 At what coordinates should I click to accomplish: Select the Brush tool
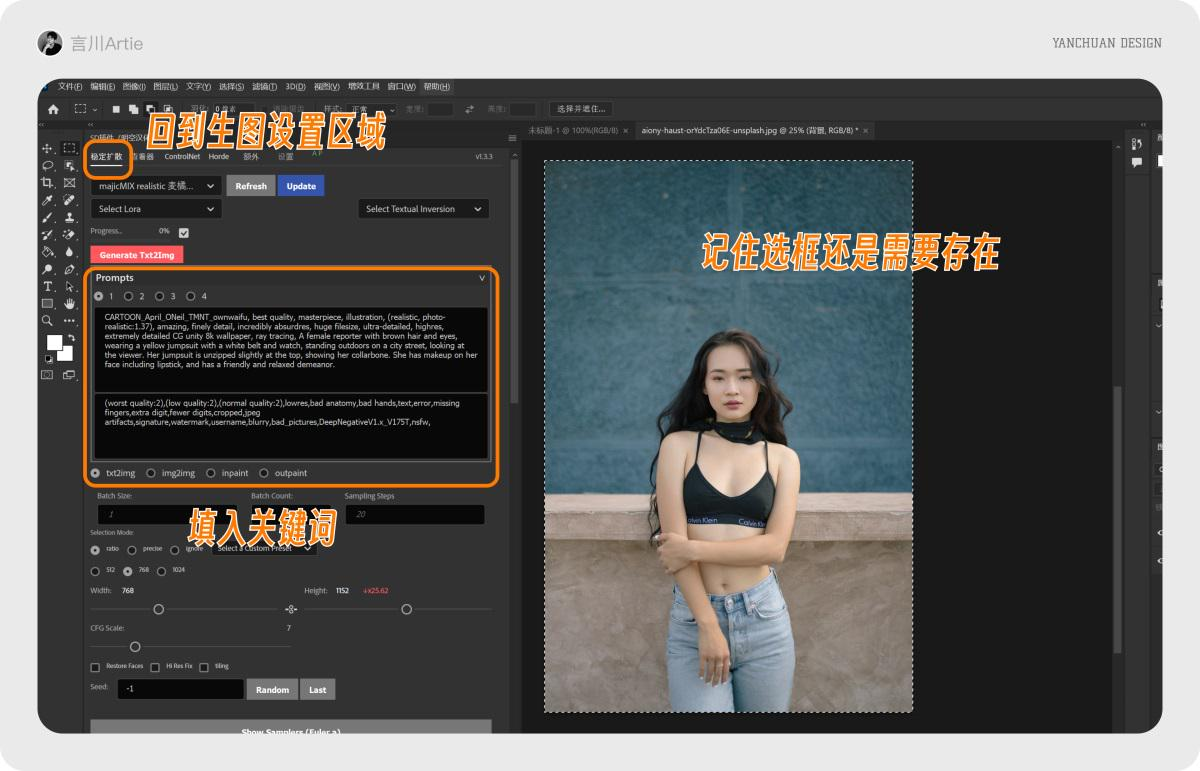[46, 217]
